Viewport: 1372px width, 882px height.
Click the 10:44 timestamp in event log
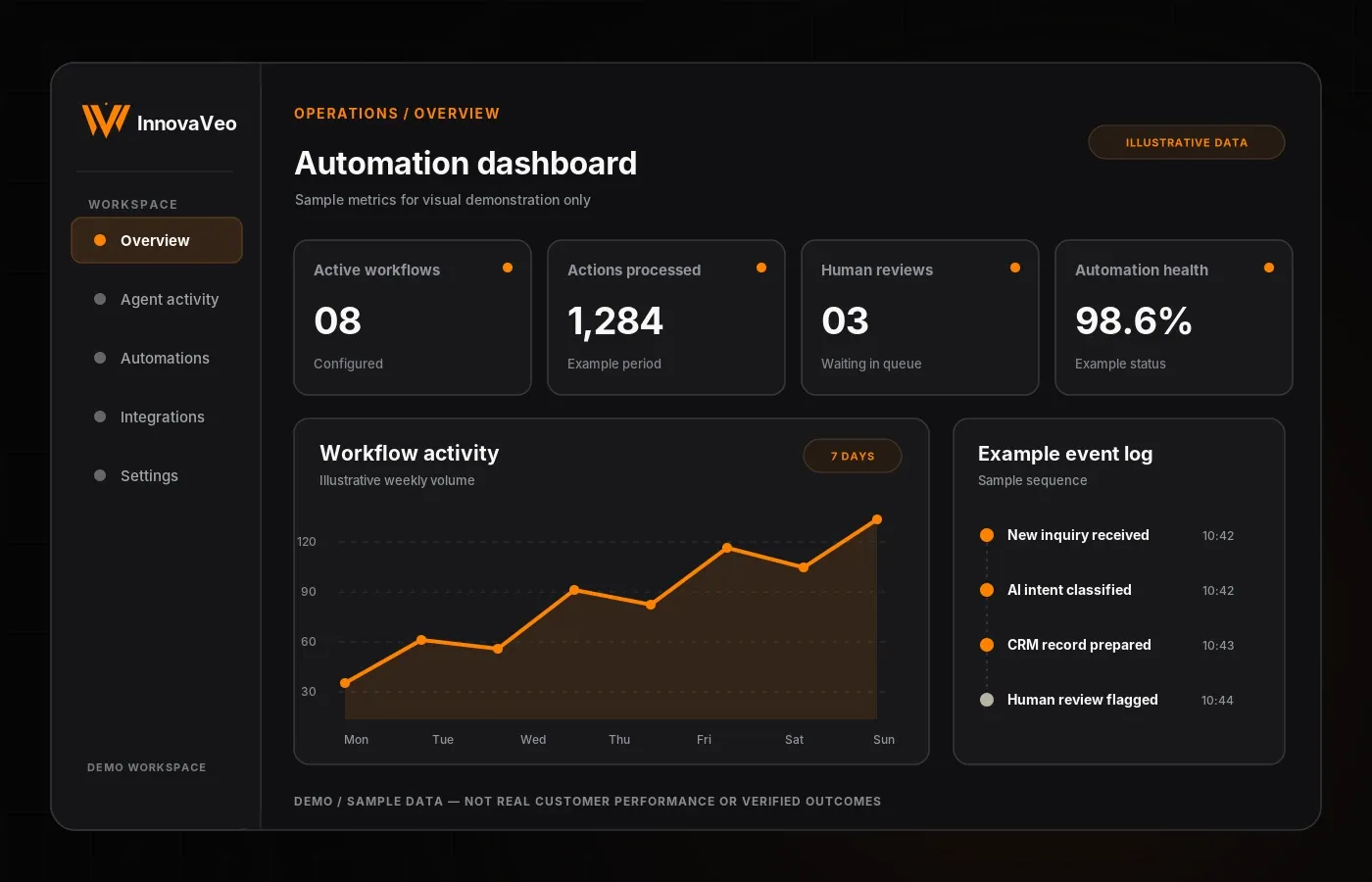[1217, 701]
